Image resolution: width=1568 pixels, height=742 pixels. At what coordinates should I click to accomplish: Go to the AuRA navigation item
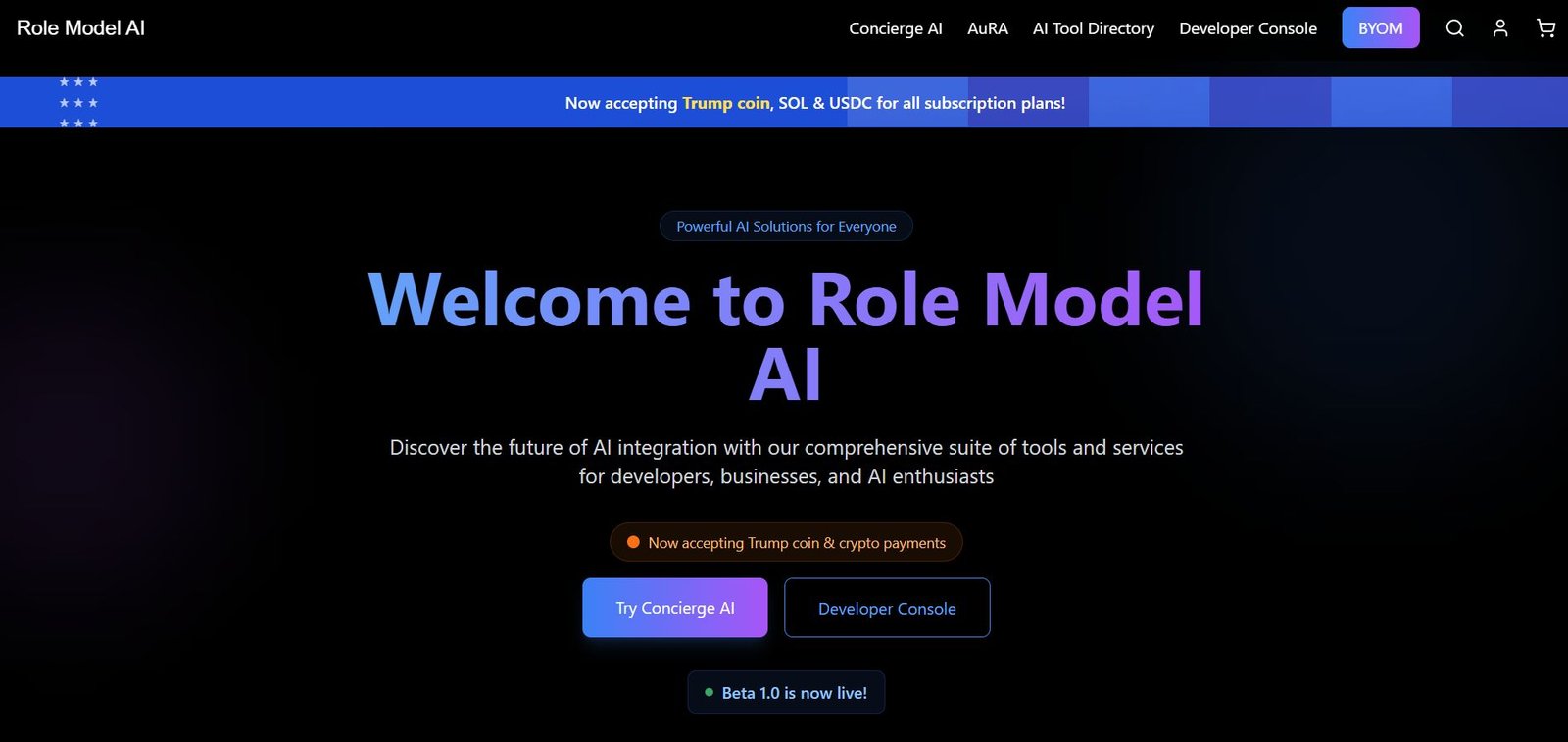click(987, 28)
